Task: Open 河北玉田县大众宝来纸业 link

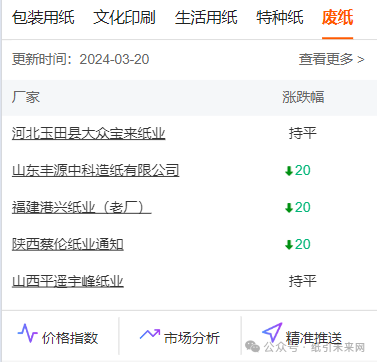Action: [89, 133]
